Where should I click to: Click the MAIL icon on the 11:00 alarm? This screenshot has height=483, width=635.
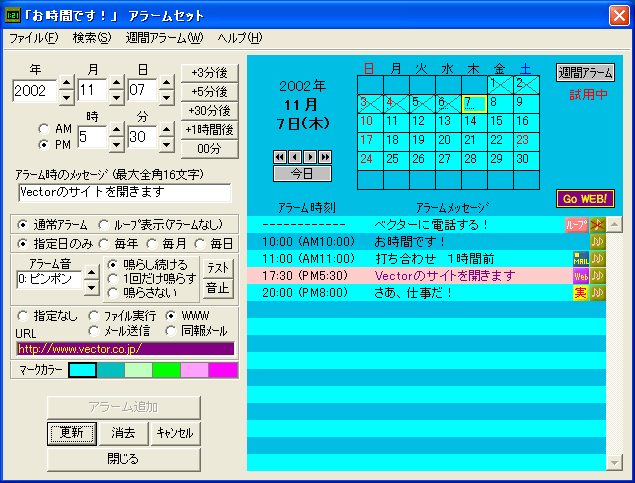580,258
